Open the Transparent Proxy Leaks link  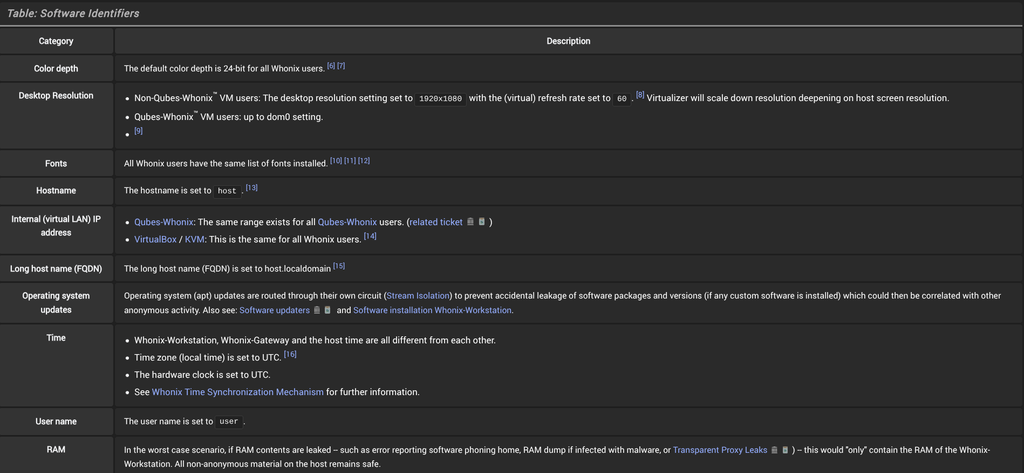(720, 450)
